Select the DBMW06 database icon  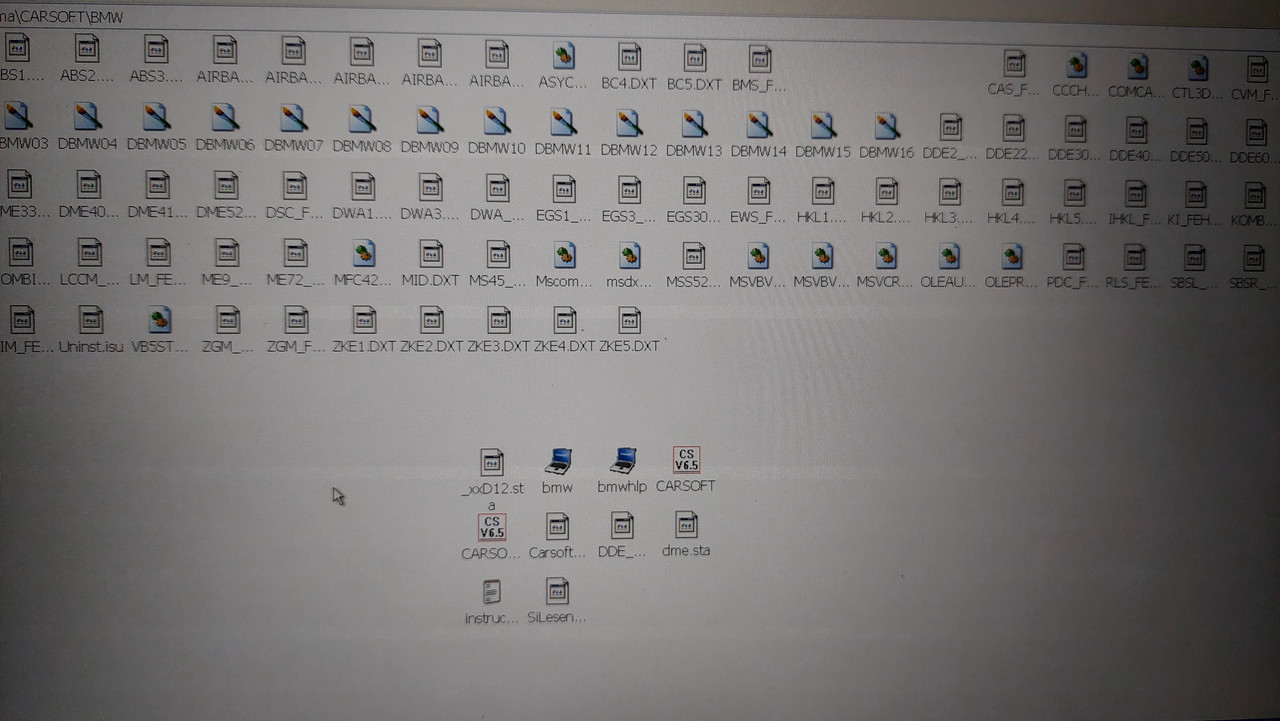225,118
